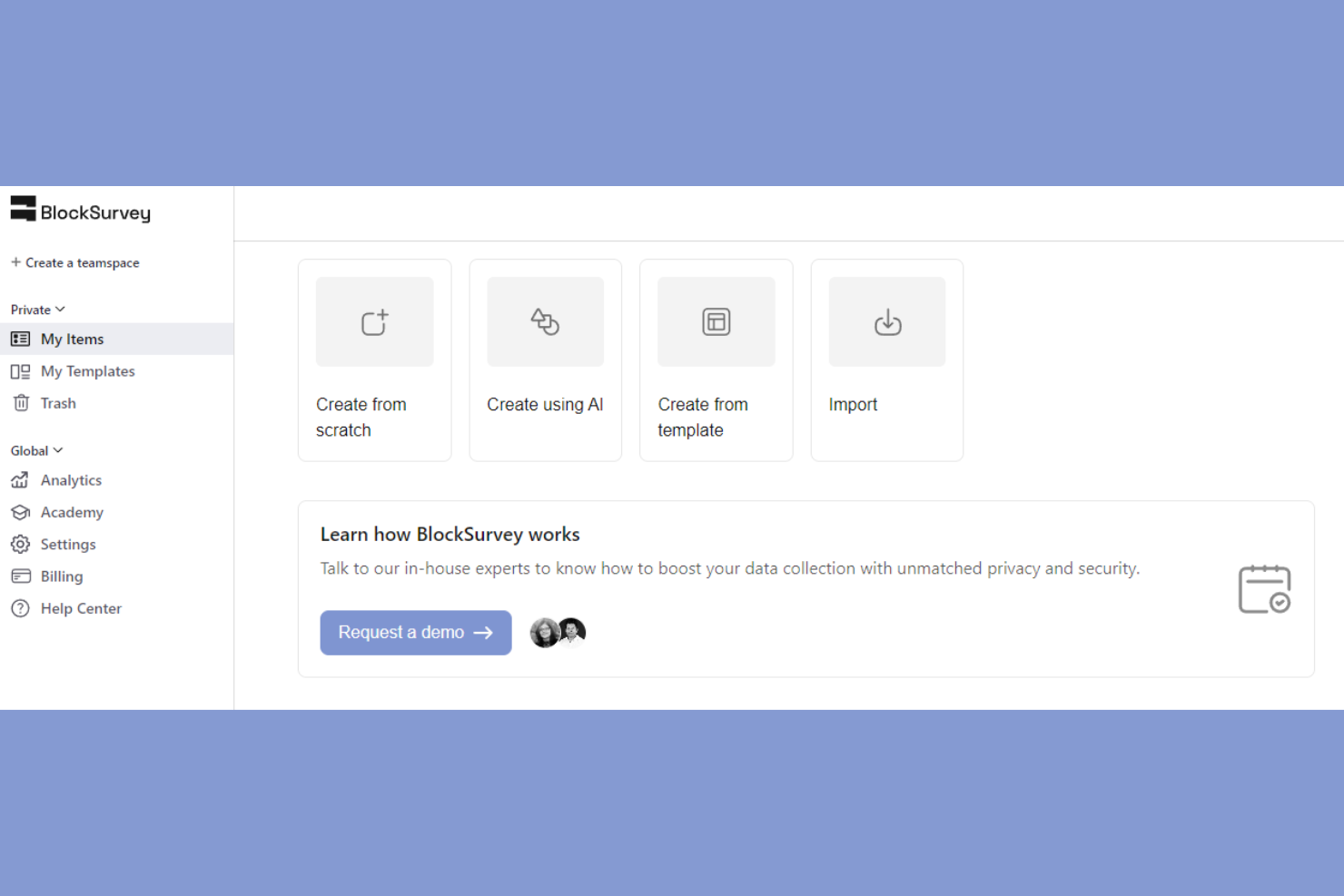Collapse the Global section
The width and height of the screenshot is (1344, 896).
(x=56, y=449)
